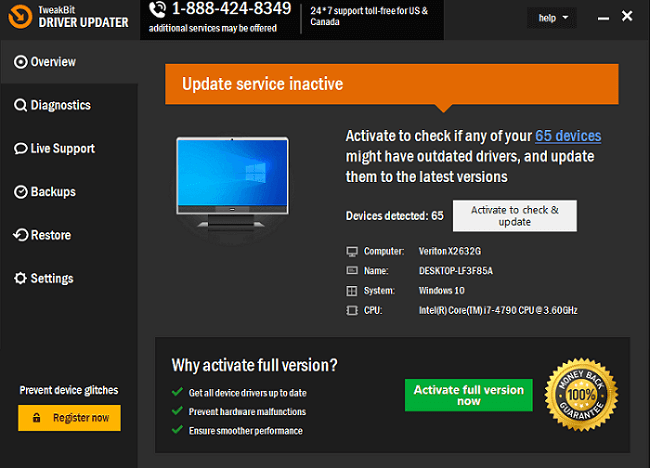Click the Backups checkmark circle icon
Image resolution: width=650 pixels, height=468 pixels.
point(20,192)
